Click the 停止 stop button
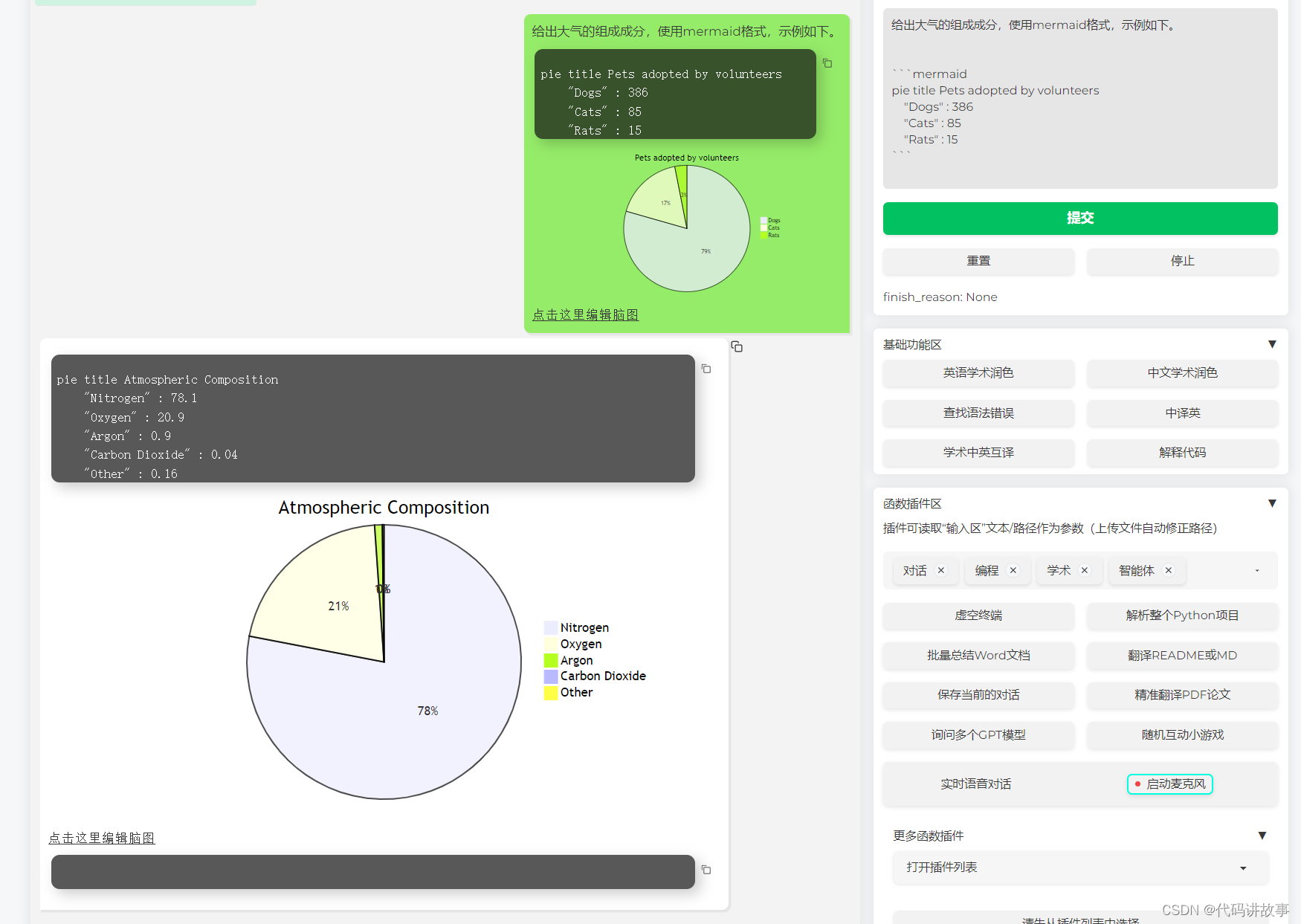 click(x=1182, y=261)
